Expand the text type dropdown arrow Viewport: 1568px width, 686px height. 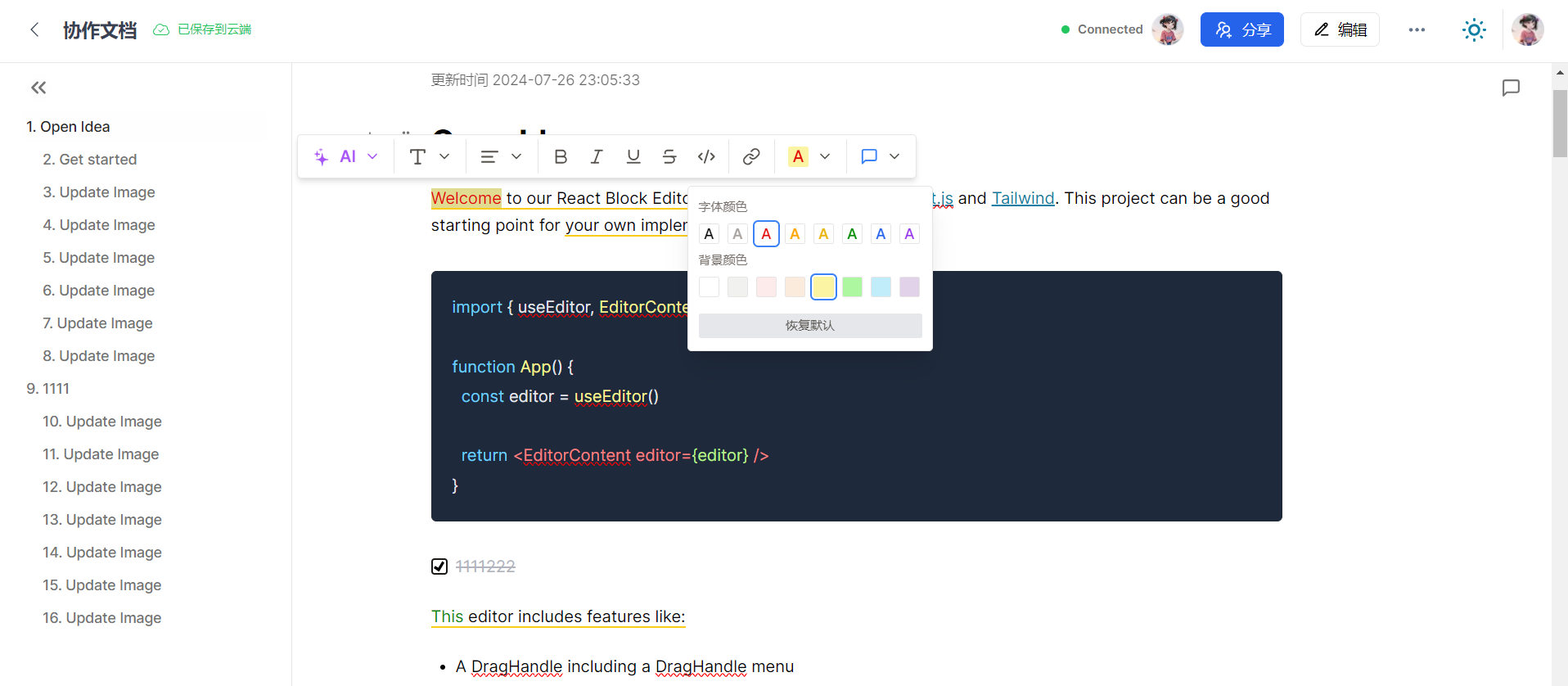coord(444,156)
